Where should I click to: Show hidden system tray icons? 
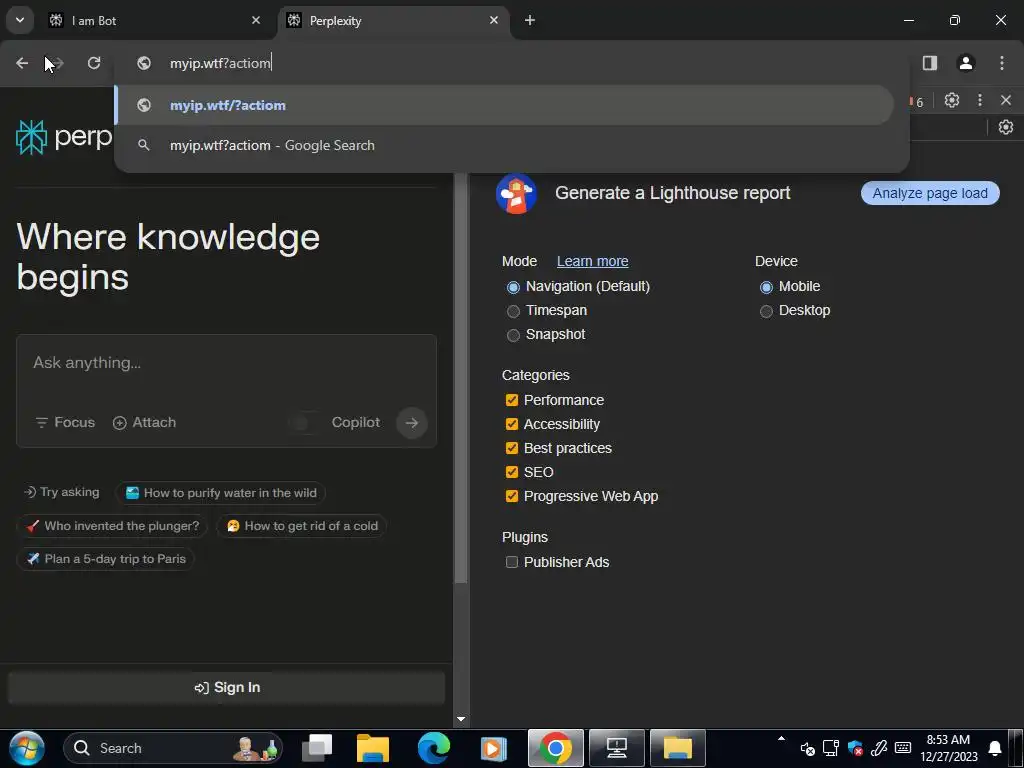pos(781,739)
